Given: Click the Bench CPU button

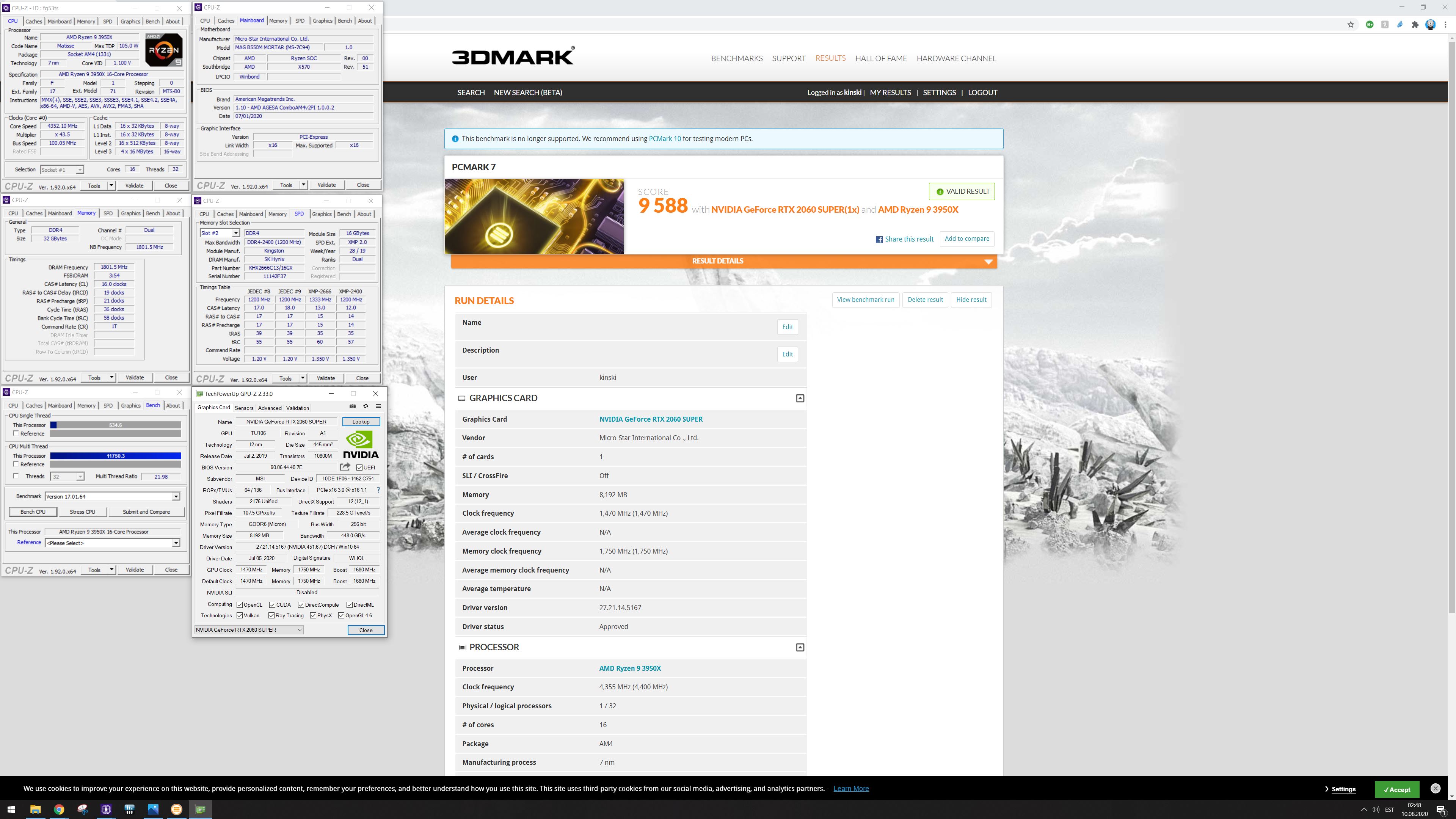Looking at the screenshot, I should 33,512.
